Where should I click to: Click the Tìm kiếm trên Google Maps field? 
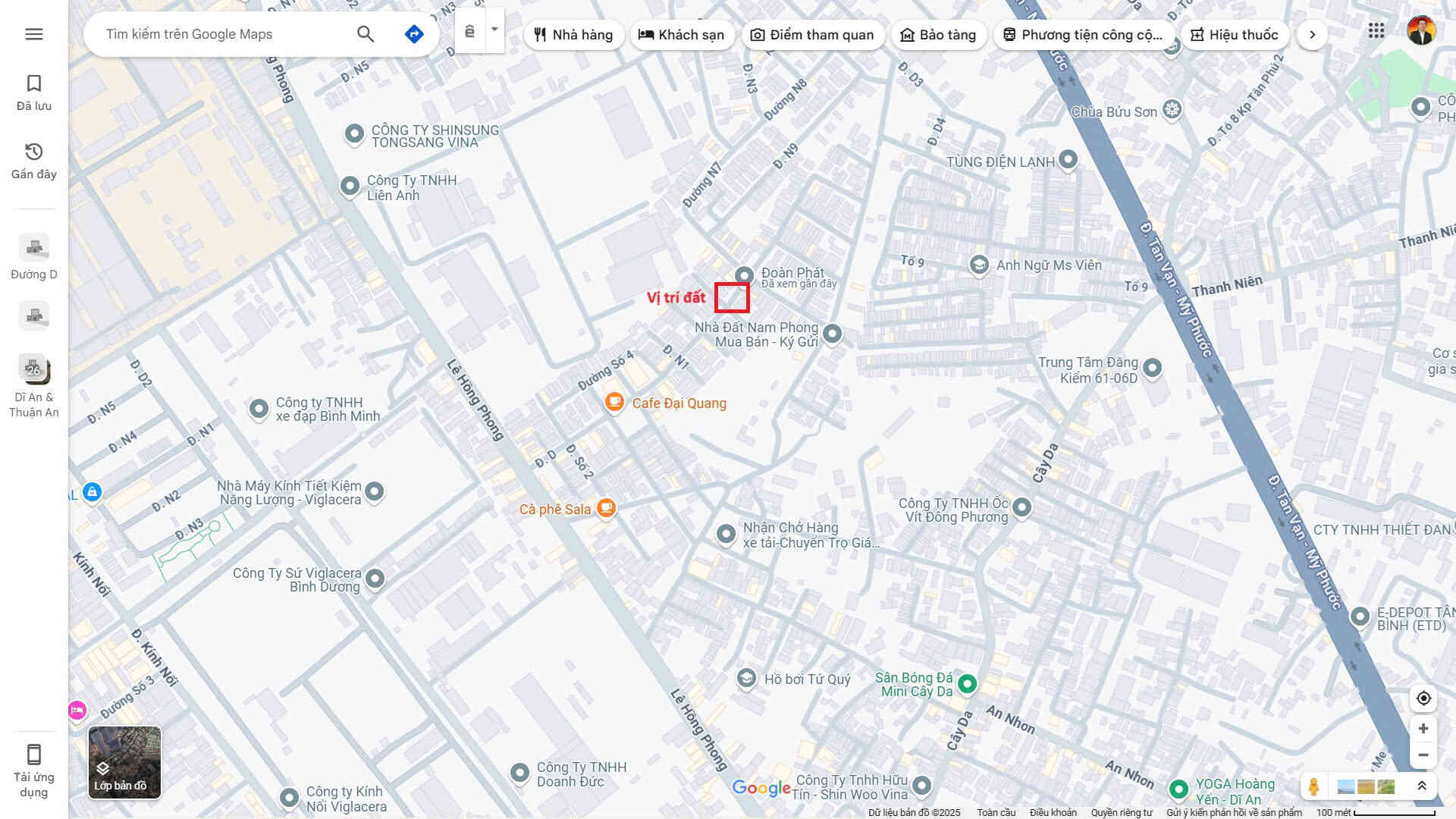[224, 34]
